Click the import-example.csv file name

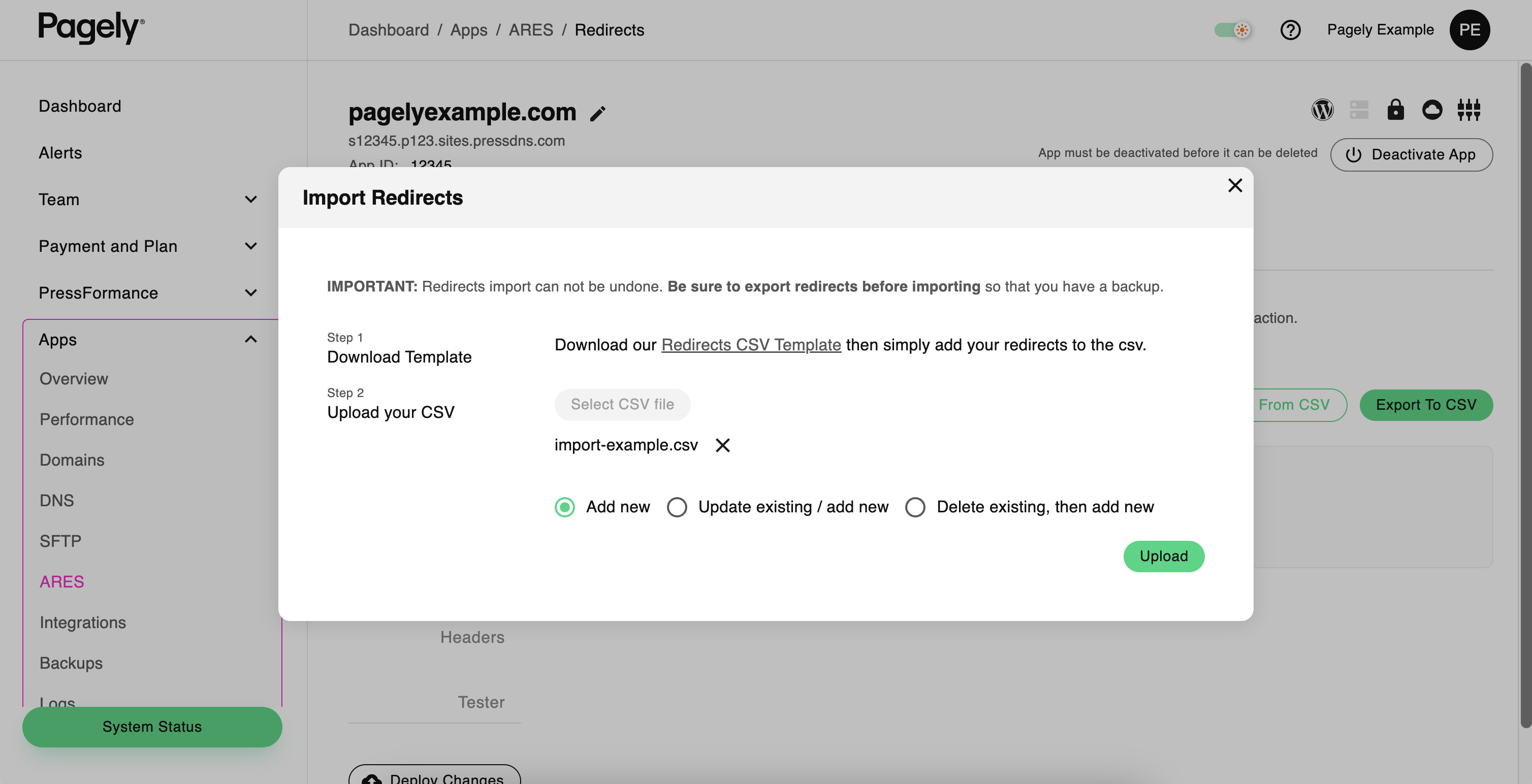[626, 445]
